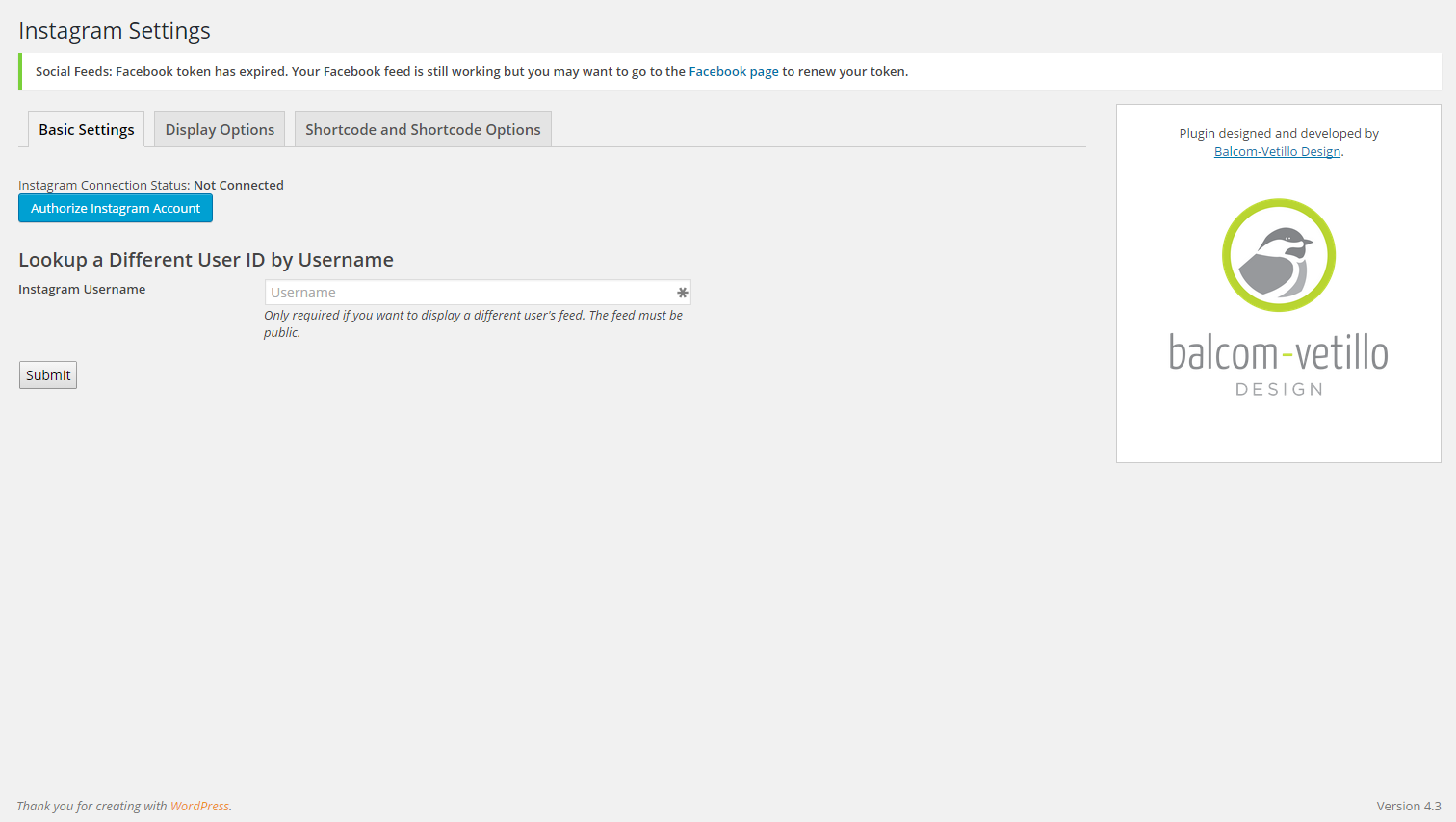Focus the Instagram Username input field
Image resolution: width=1456 pixels, height=822 pixels.
472,293
